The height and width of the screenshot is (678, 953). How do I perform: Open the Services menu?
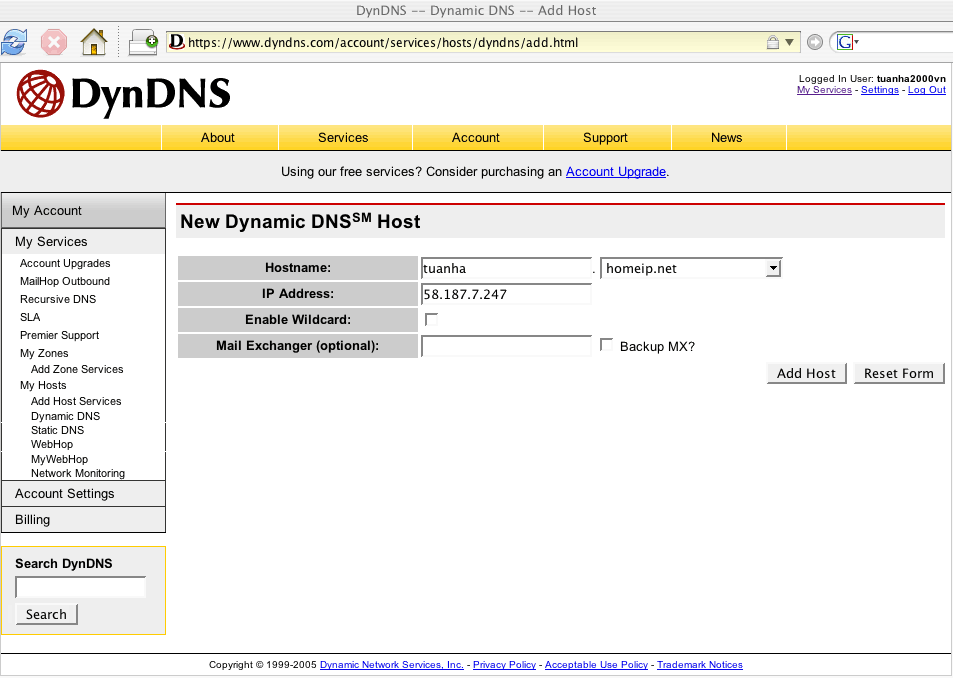(x=343, y=138)
